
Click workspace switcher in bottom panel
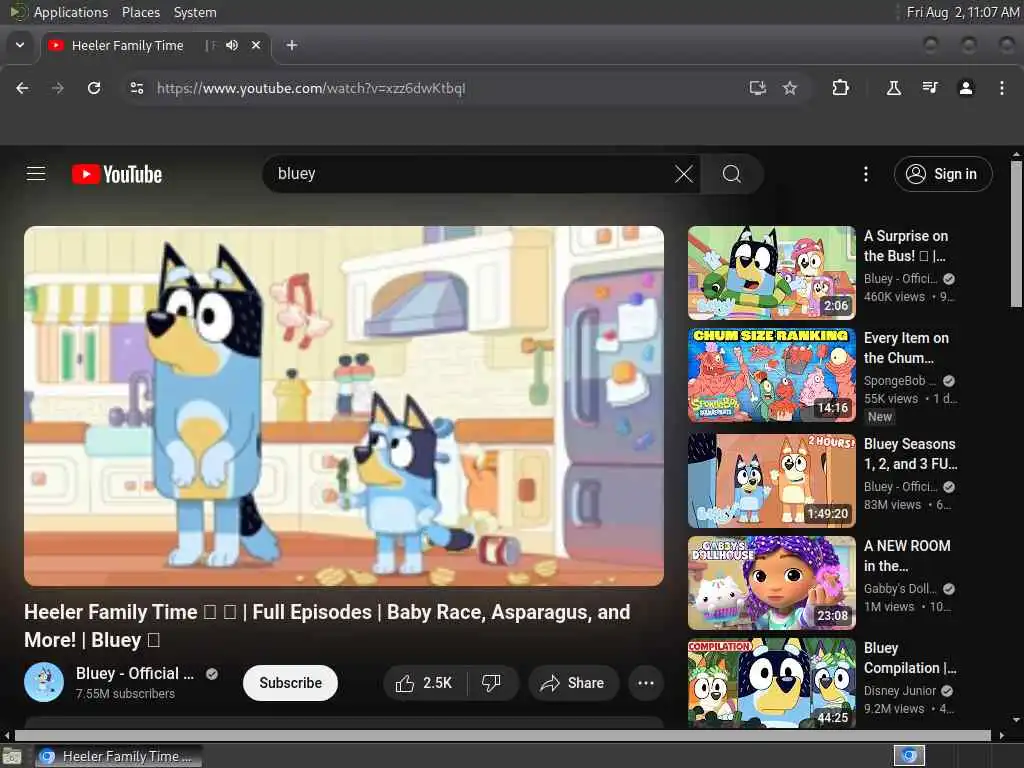pyautogui.click(x=909, y=756)
